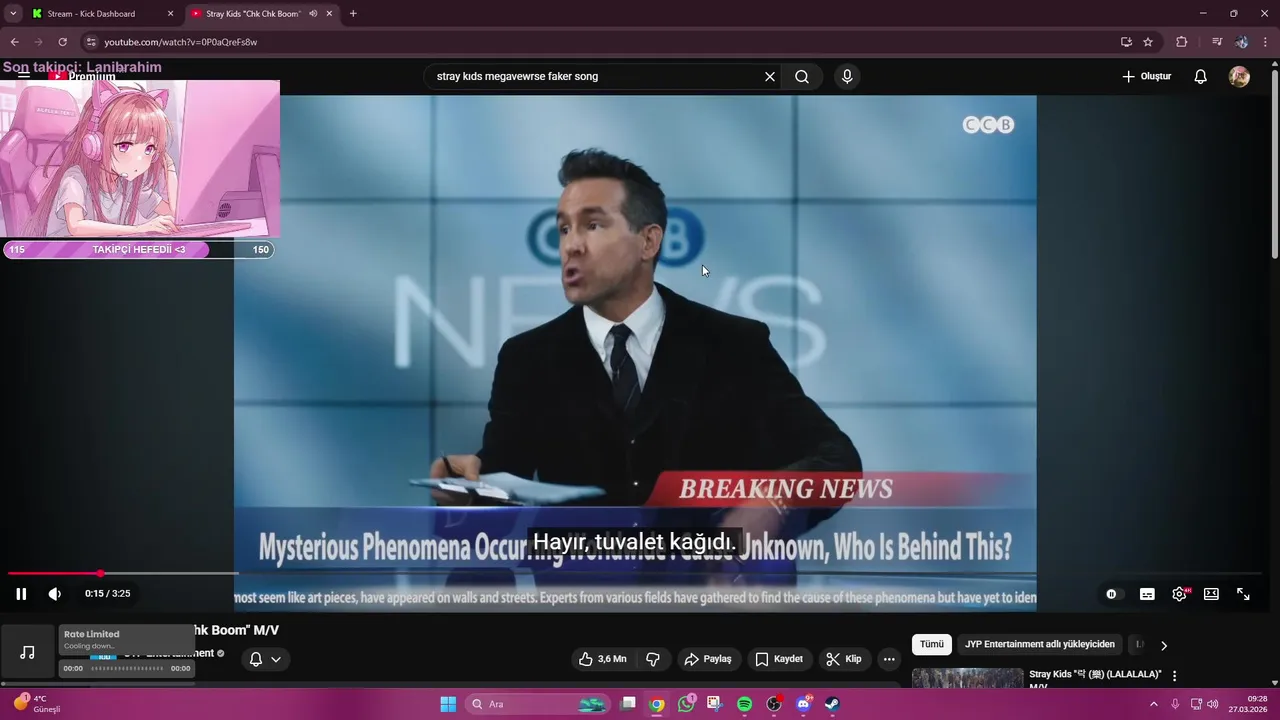
Task: Click the search magnifier button
Action: tap(802, 77)
